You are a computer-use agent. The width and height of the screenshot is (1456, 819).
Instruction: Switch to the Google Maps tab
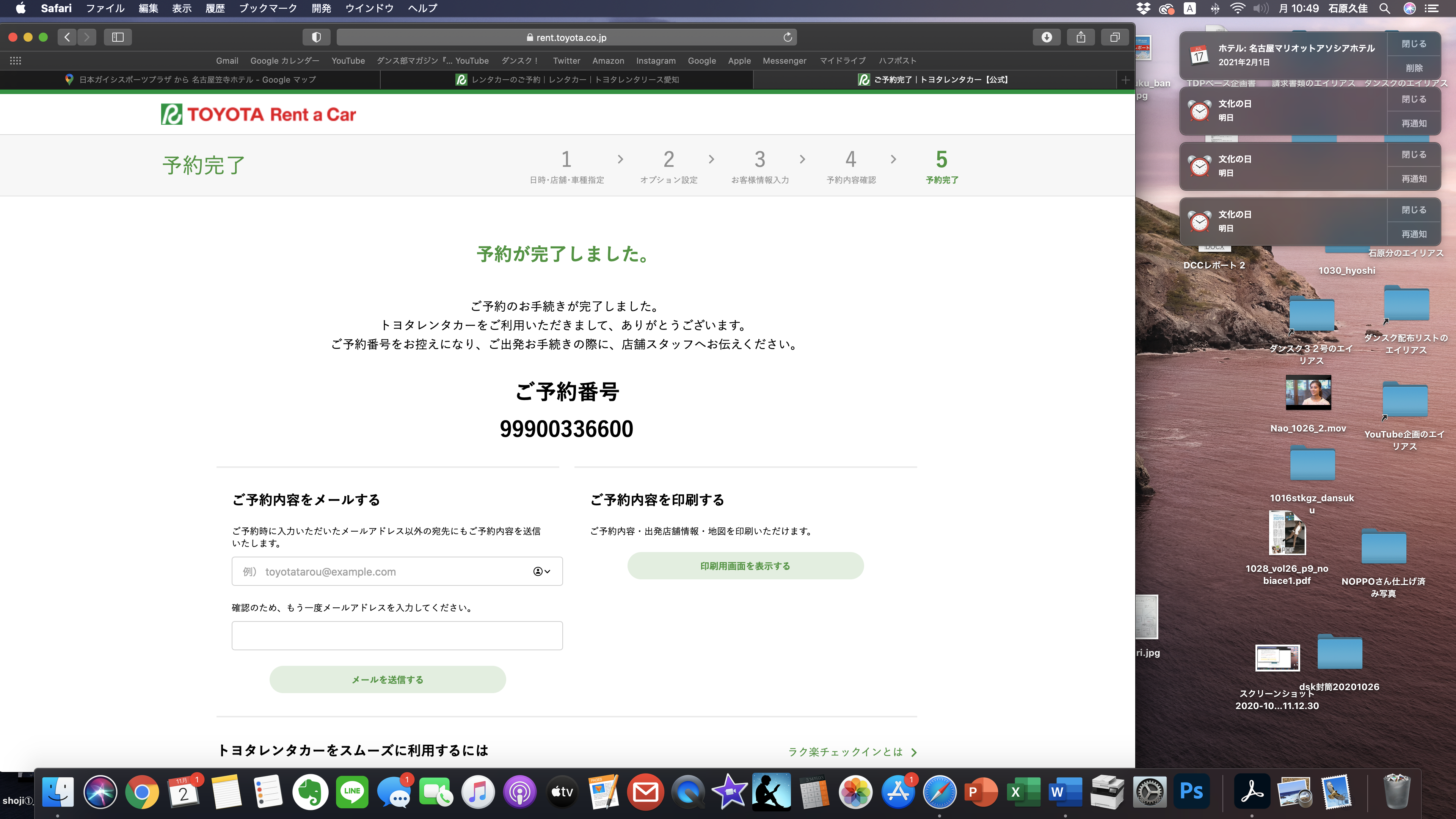(x=190, y=80)
